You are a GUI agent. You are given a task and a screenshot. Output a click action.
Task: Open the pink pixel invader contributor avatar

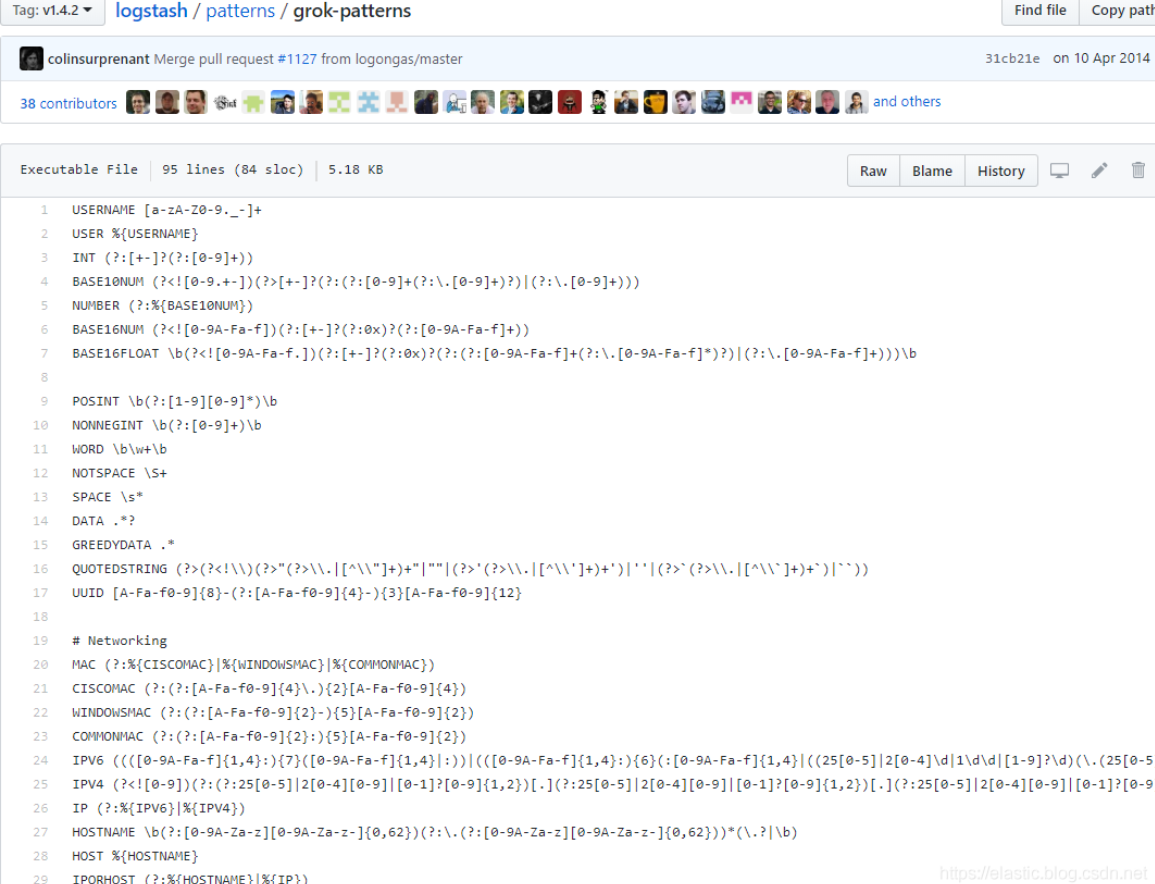741,102
